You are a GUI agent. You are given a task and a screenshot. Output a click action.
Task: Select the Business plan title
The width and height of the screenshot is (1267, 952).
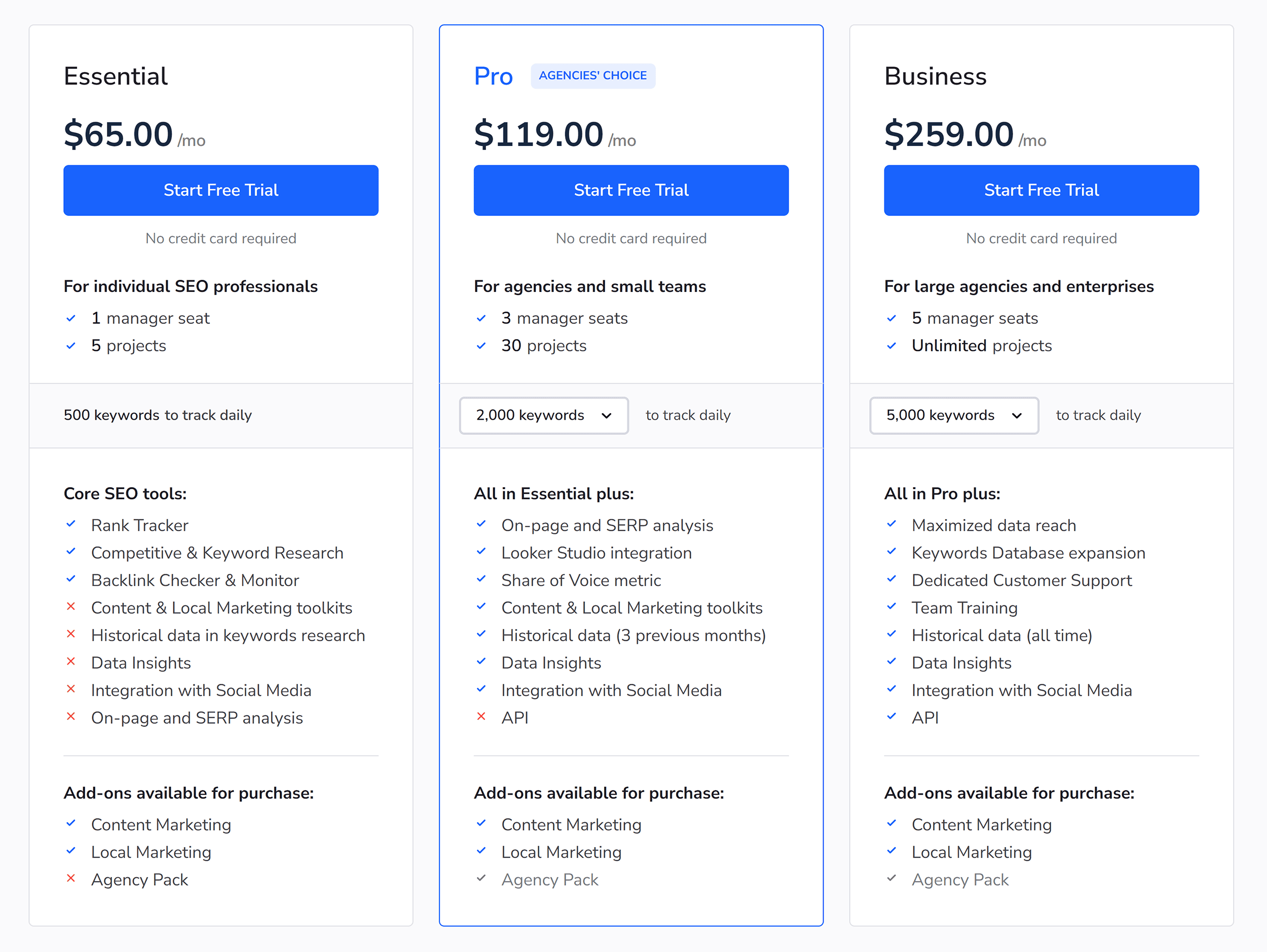(x=936, y=75)
